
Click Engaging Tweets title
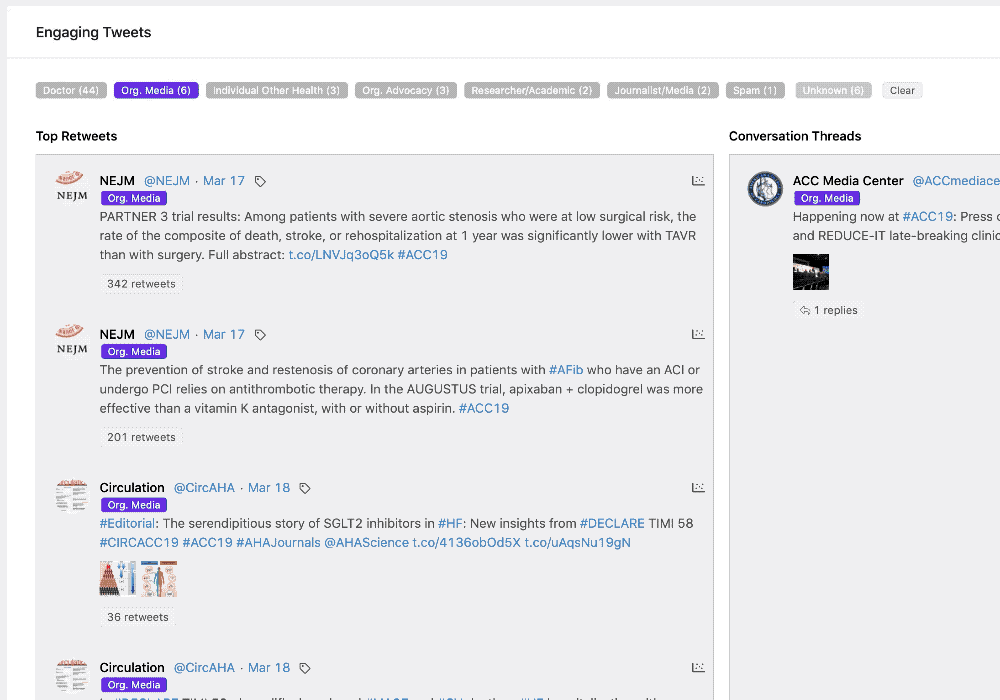[x=94, y=33]
